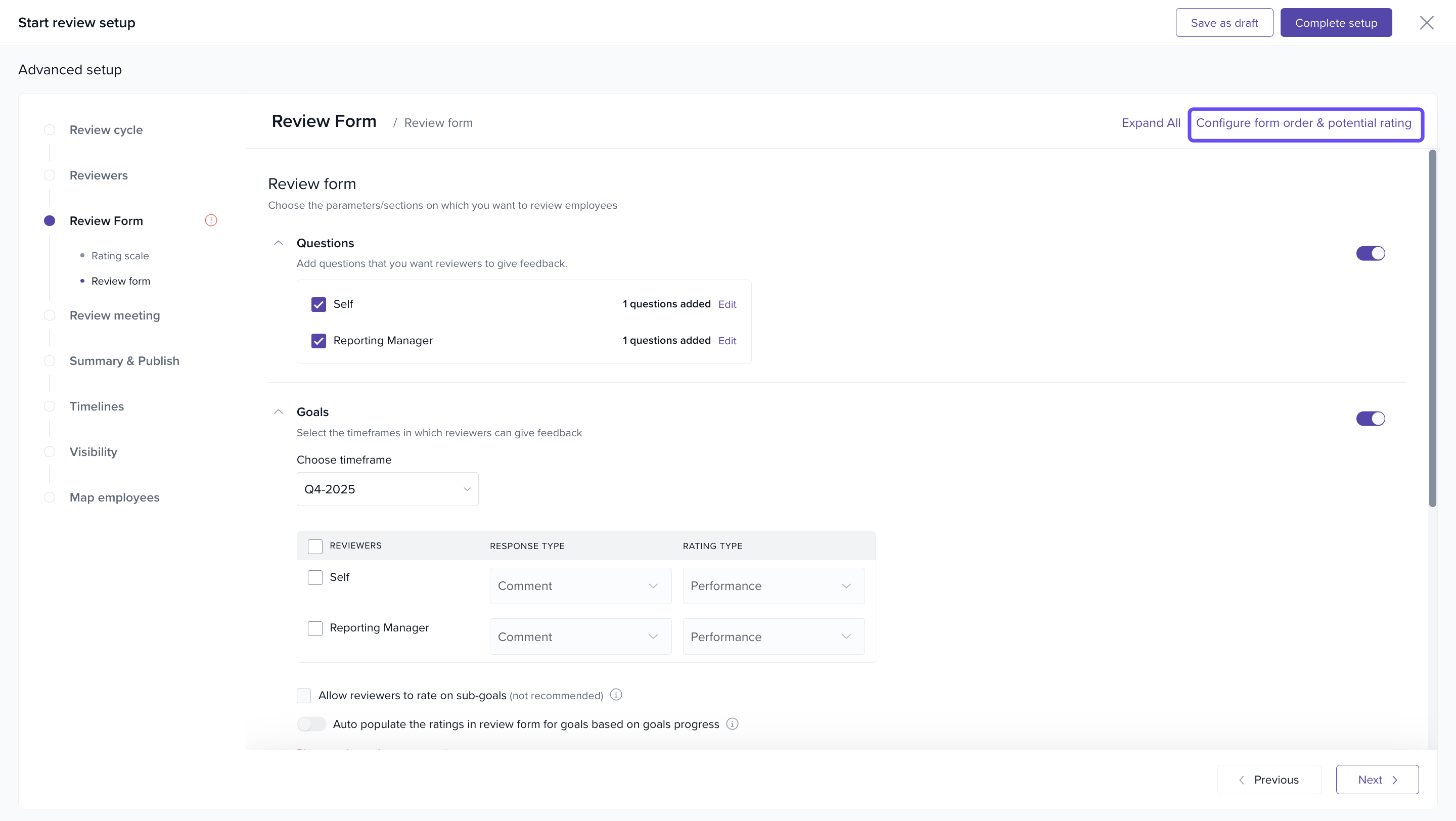This screenshot has height=821, width=1456.
Task: Close the review setup with X icon
Action: click(1427, 23)
